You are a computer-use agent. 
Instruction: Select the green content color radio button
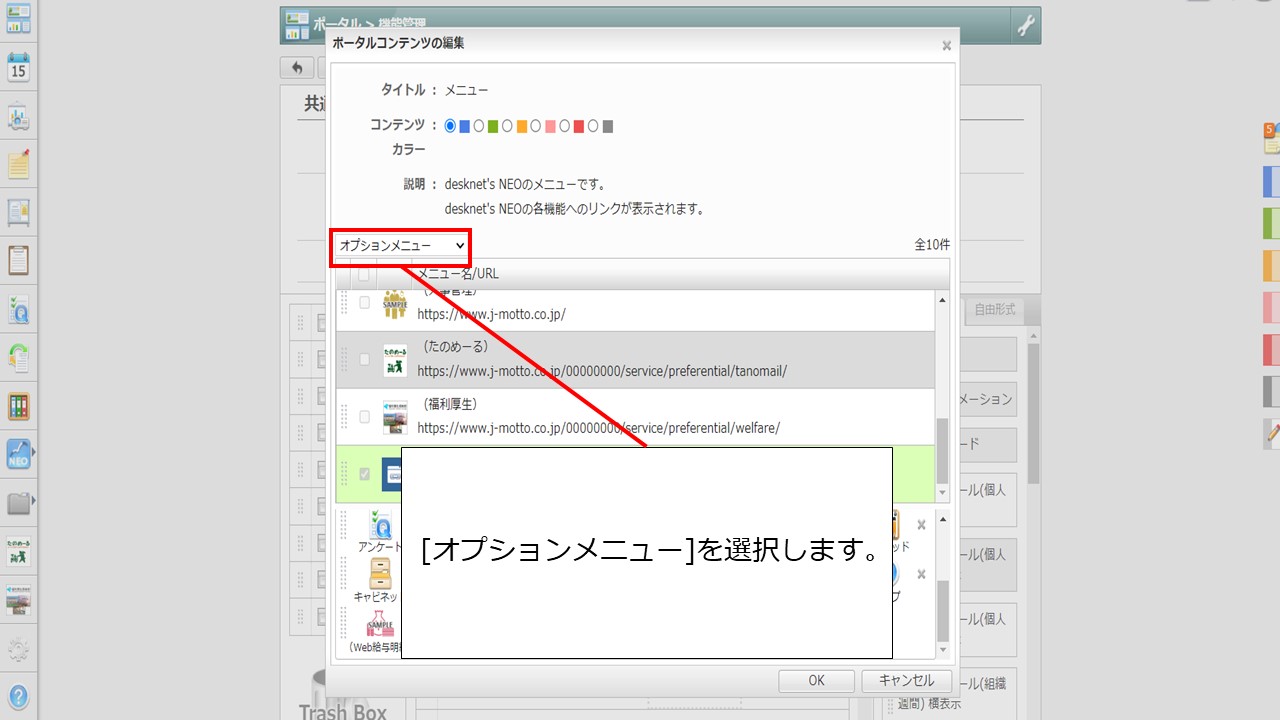pyautogui.click(x=479, y=126)
